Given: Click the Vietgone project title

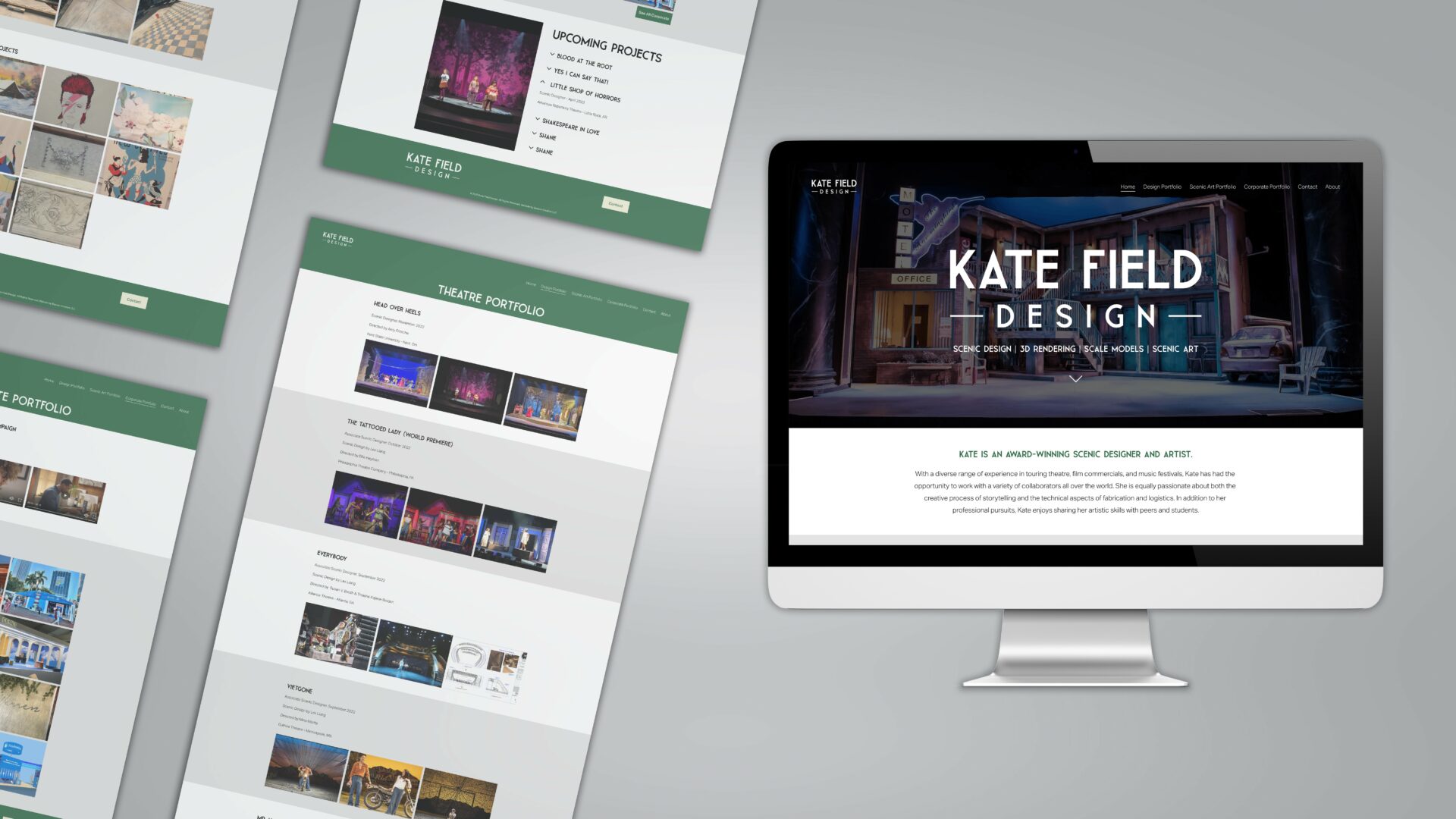Looking at the screenshot, I should (300, 689).
